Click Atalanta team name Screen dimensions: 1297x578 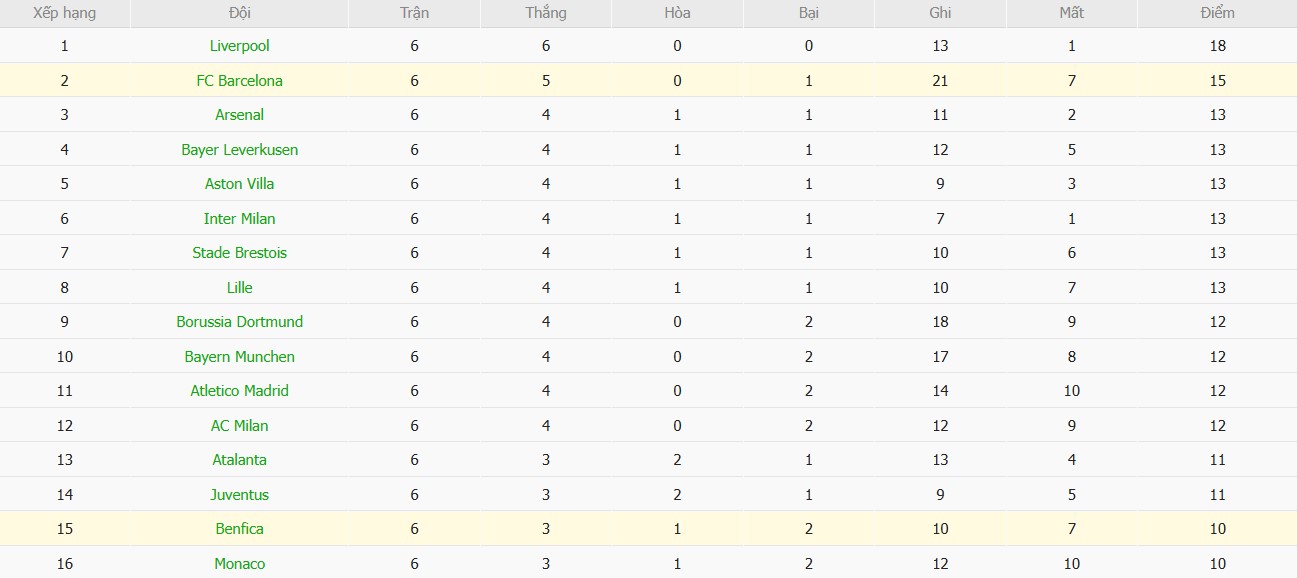(x=240, y=460)
